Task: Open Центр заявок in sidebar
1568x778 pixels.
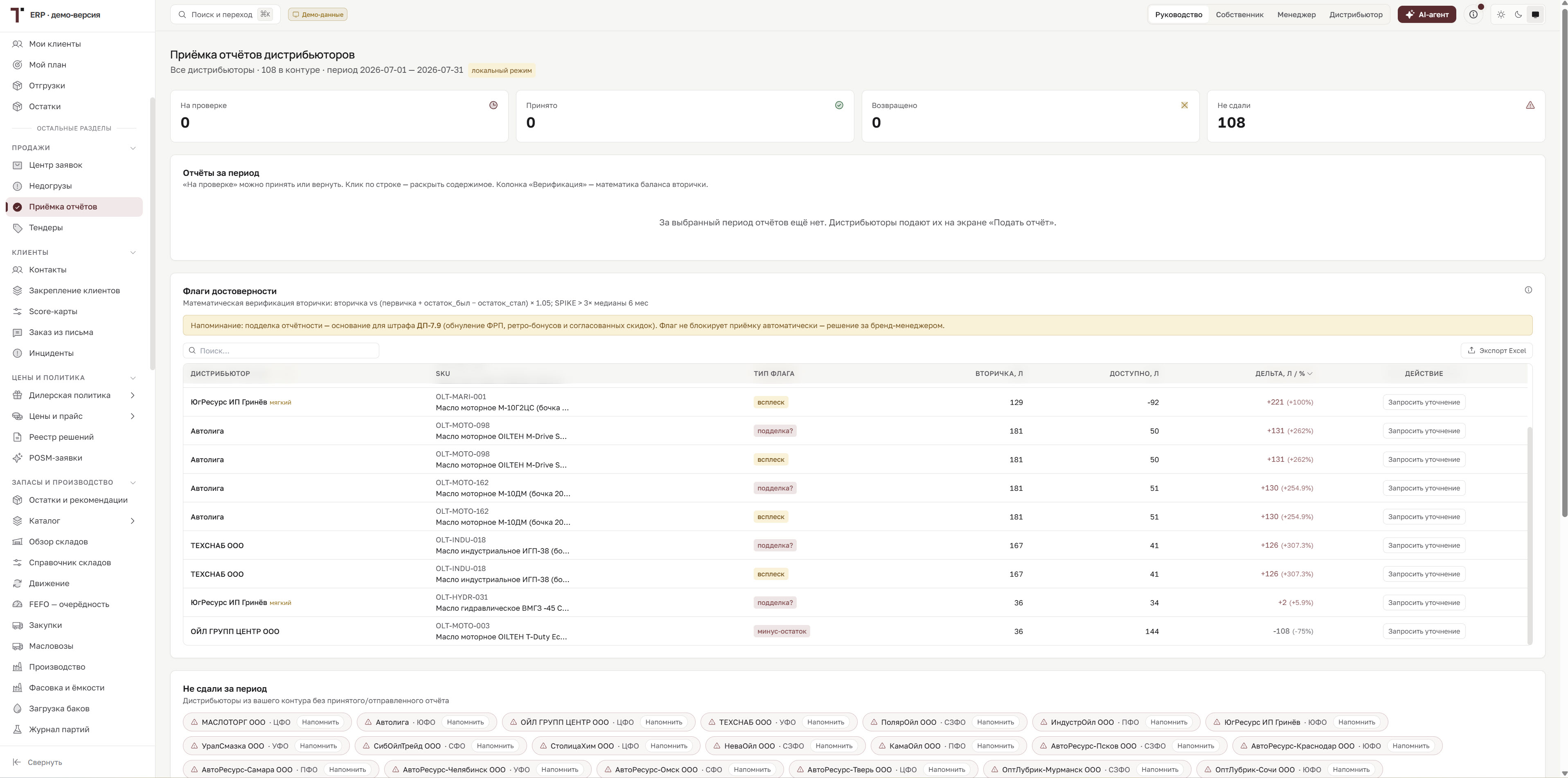Action: pos(74,165)
